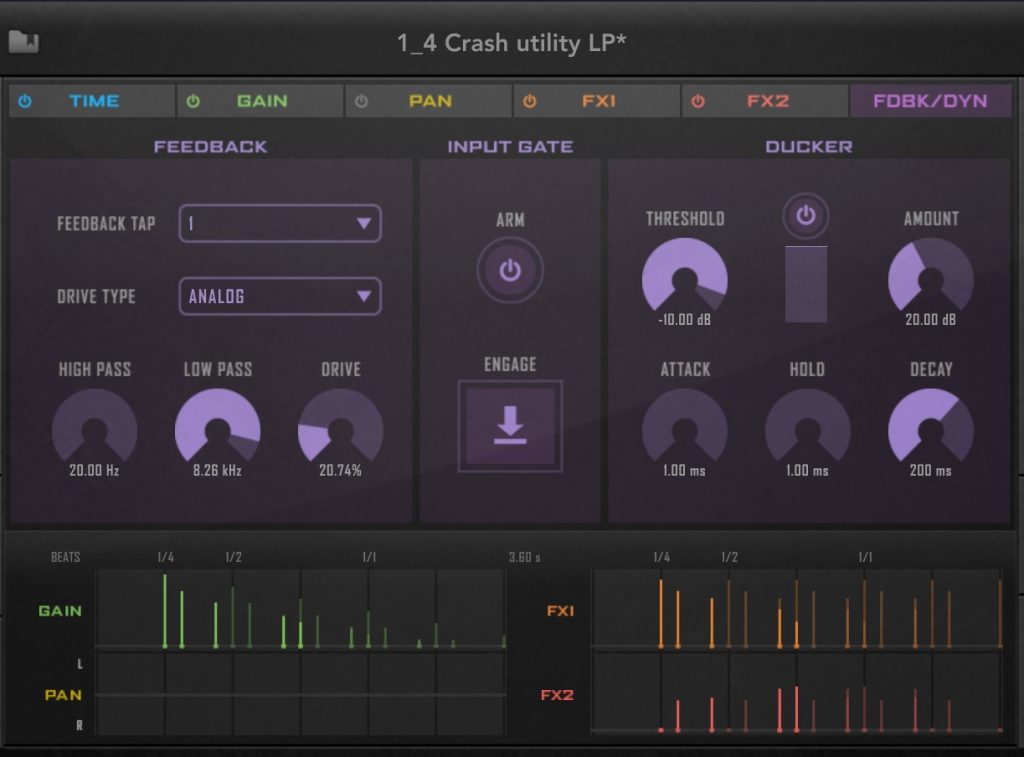Click the Feedback Low Pass knob
Screen dimensions: 1024x757
click(x=218, y=430)
